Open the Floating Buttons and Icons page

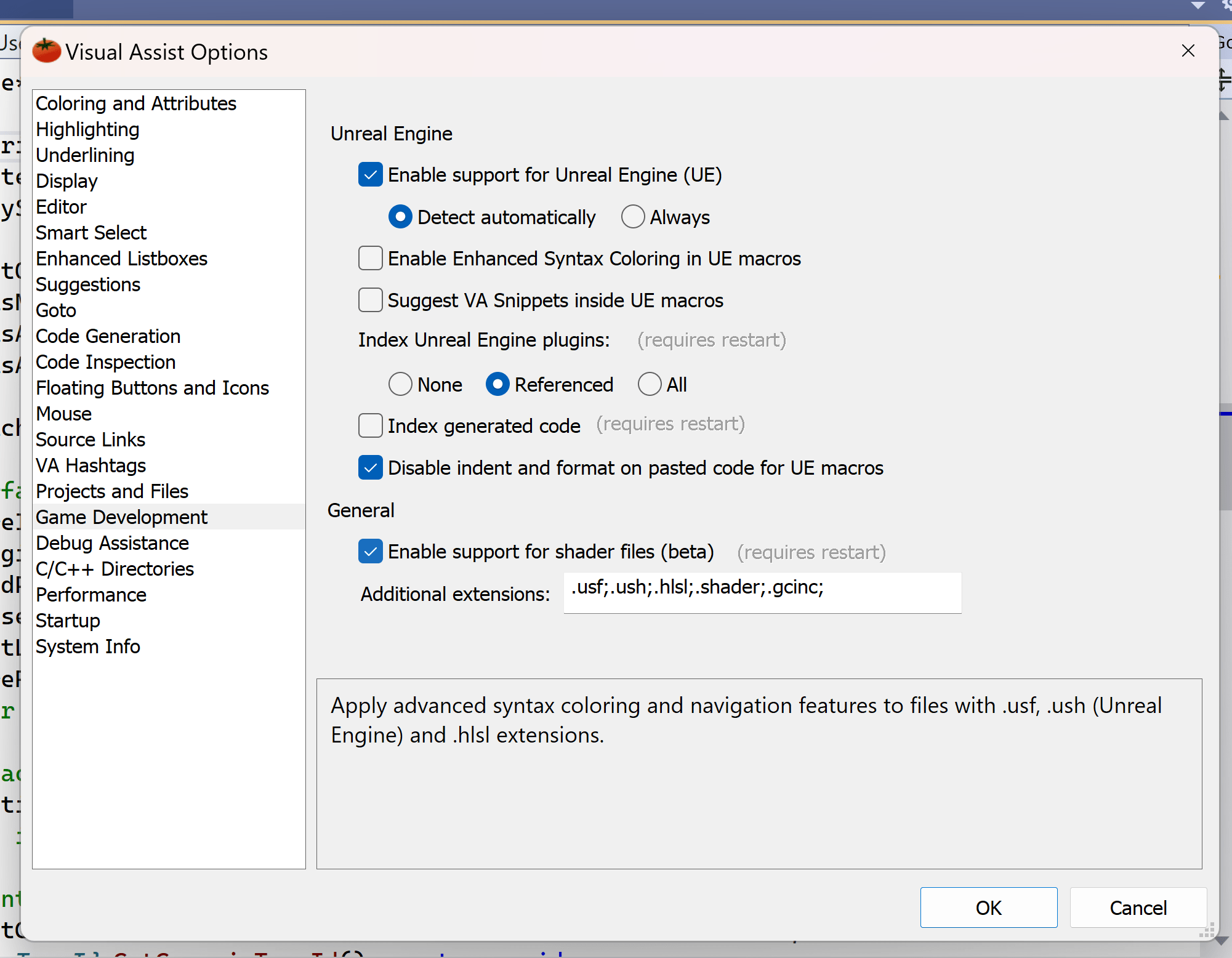coord(152,388)
